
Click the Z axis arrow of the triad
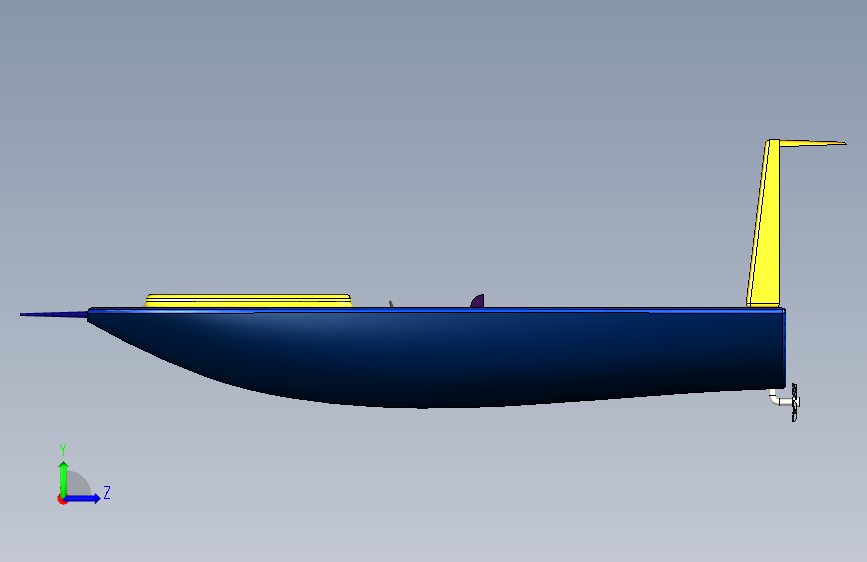click(x=83, y=498)
